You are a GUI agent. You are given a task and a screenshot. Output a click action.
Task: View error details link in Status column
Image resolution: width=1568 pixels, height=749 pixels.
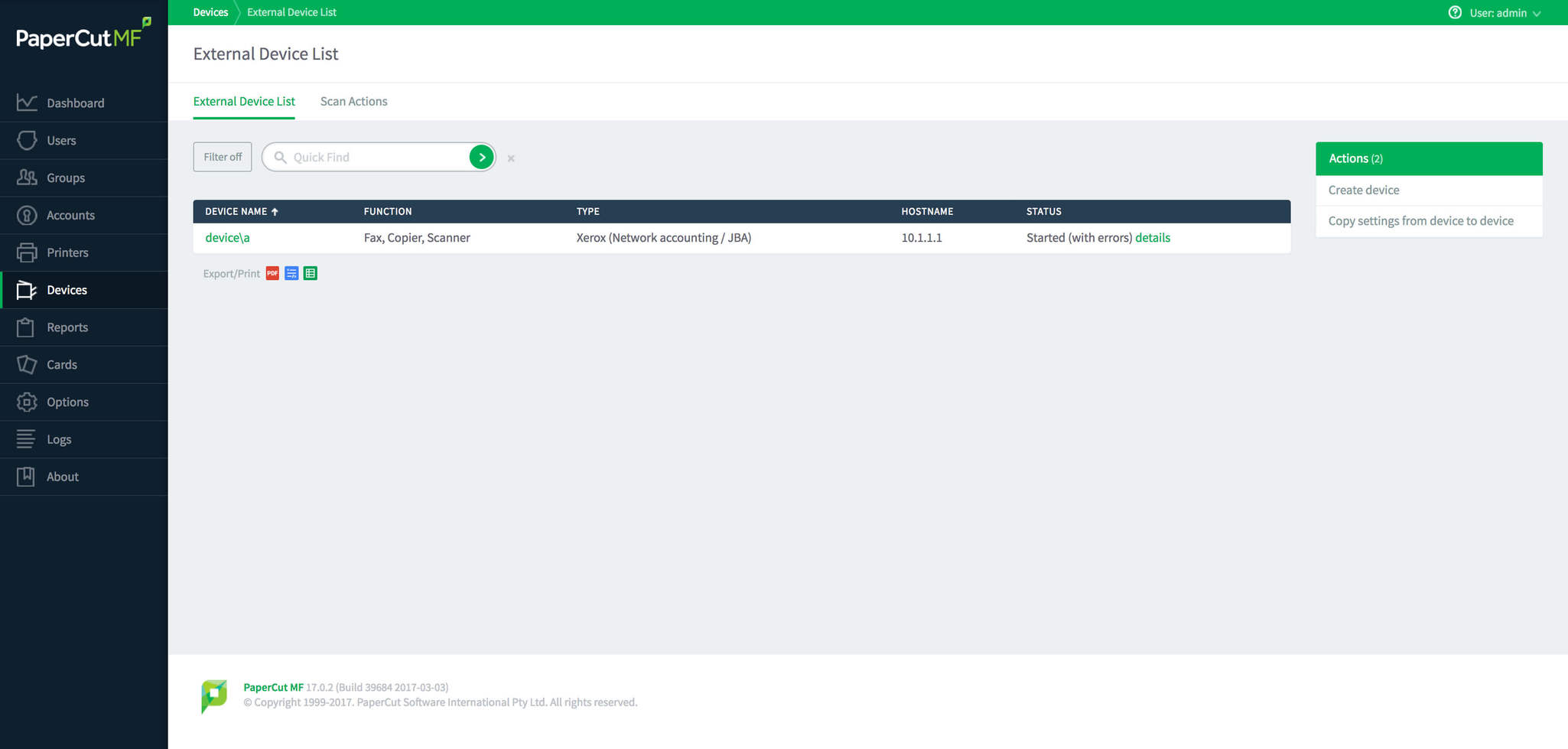coord(1152,238)
